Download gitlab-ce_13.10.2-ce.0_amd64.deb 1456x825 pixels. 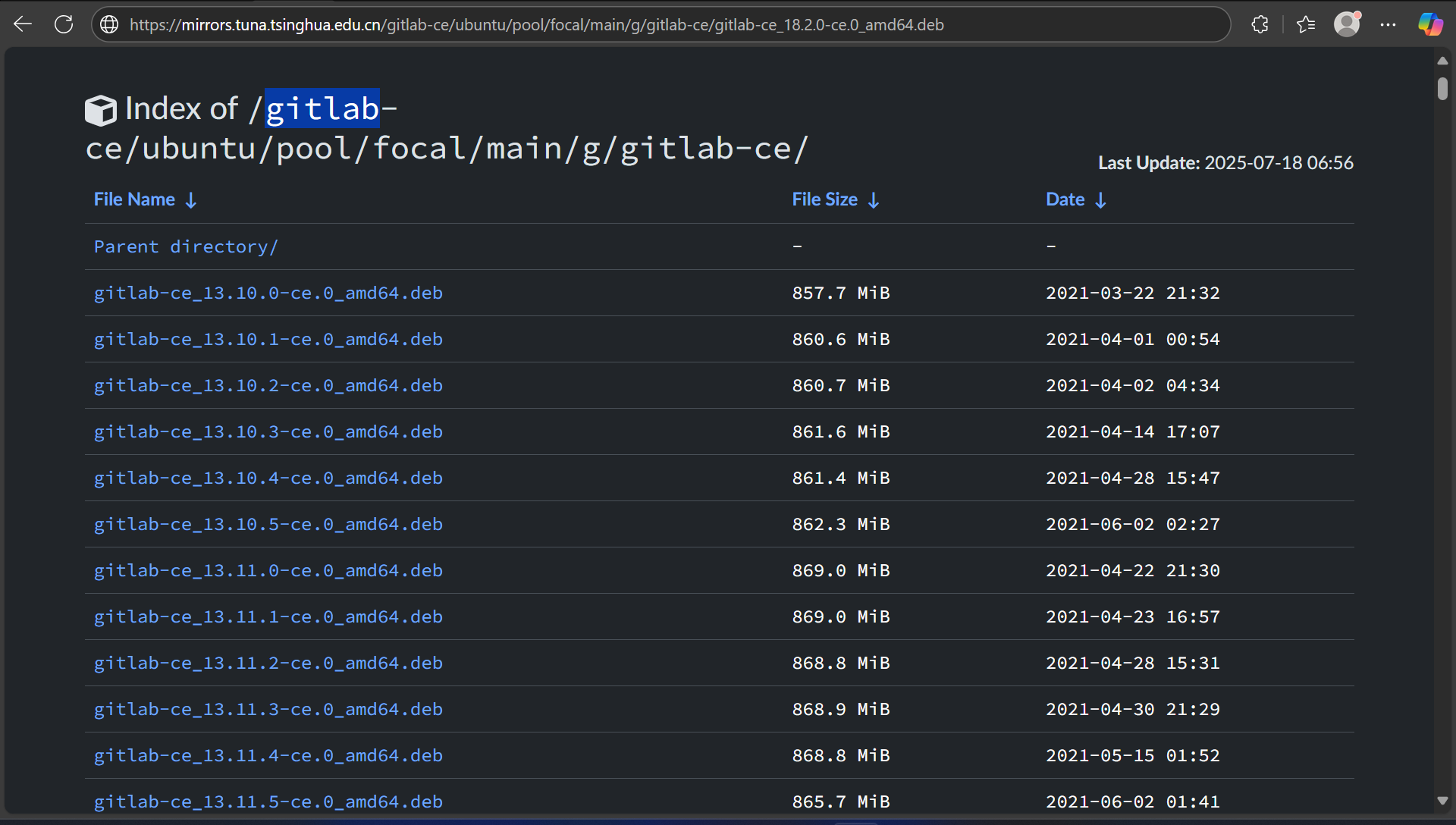click(x=268, y=385)
